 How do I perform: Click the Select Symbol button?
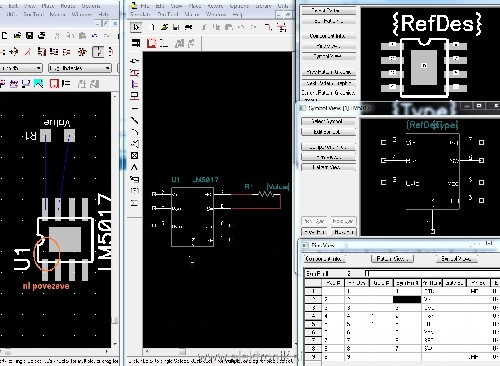(x=328, y=121)
